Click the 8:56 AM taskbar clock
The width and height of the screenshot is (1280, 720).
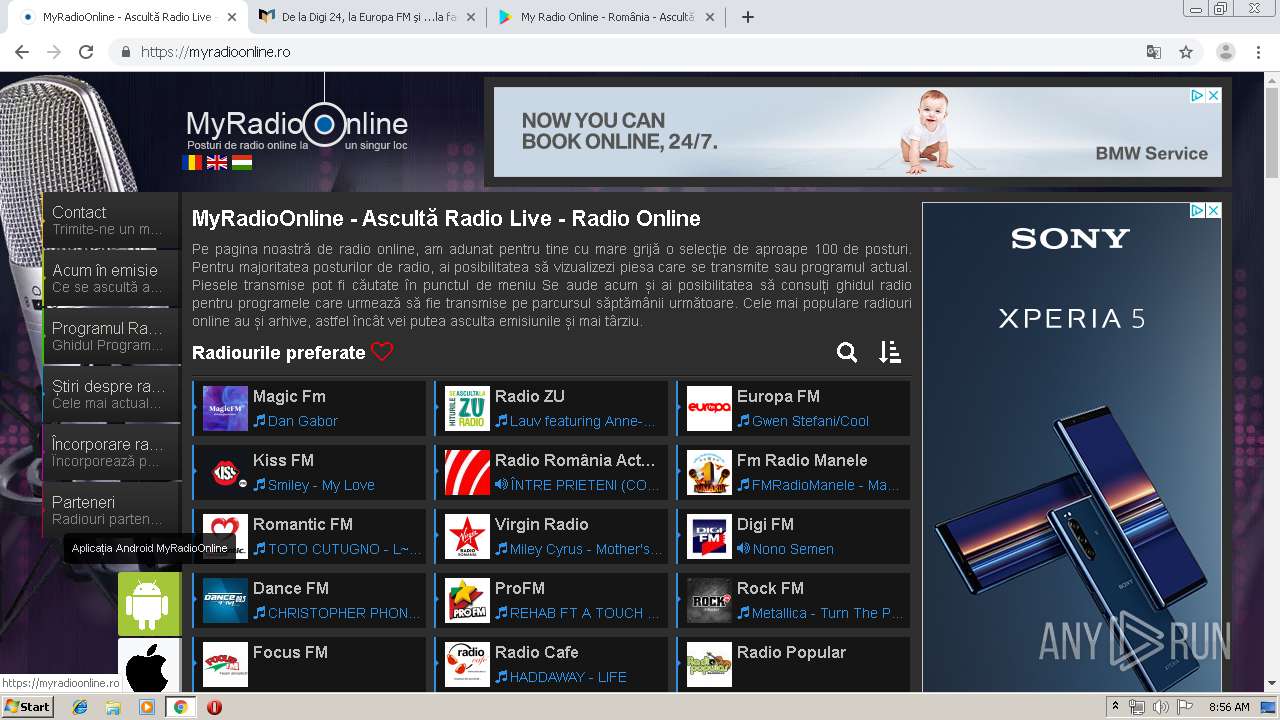point(1229,707)
